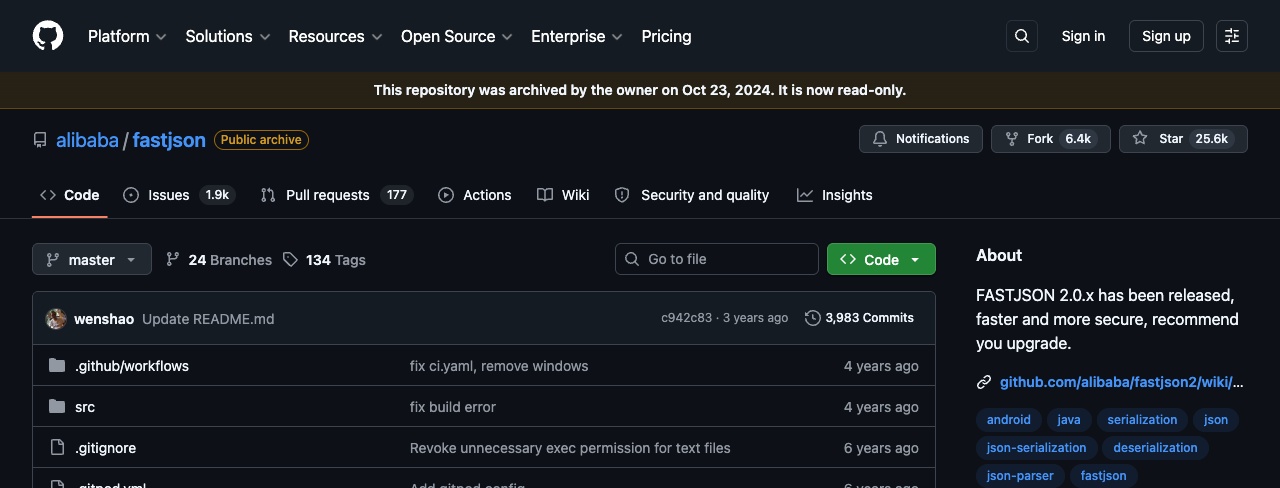This screenshot has height=488, width=1280.
Task: Click the repository icon before alibaba
Action: pyautogui.click(x=40, y=140)
